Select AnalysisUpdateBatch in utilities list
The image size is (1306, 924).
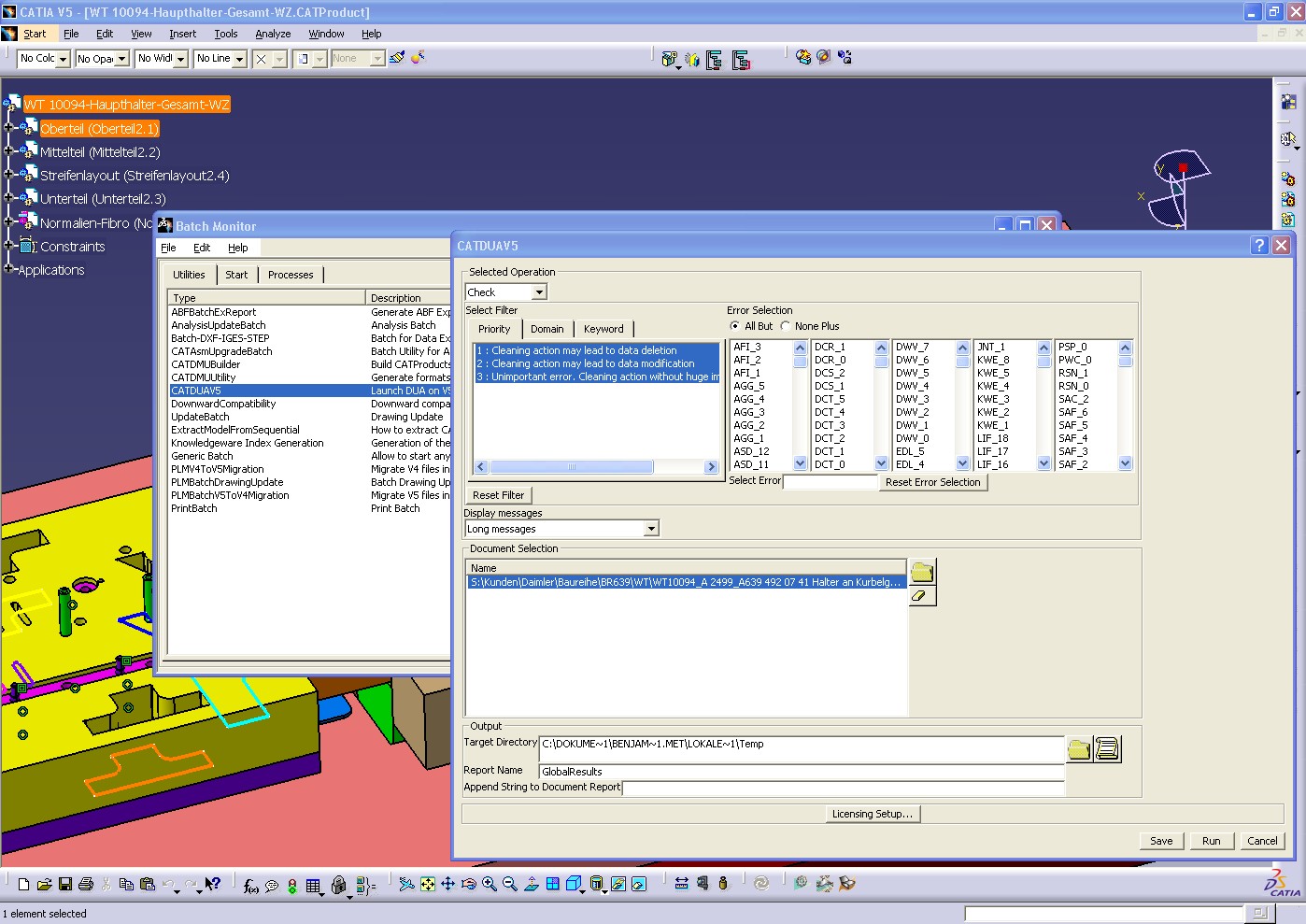tap(219, 325)
